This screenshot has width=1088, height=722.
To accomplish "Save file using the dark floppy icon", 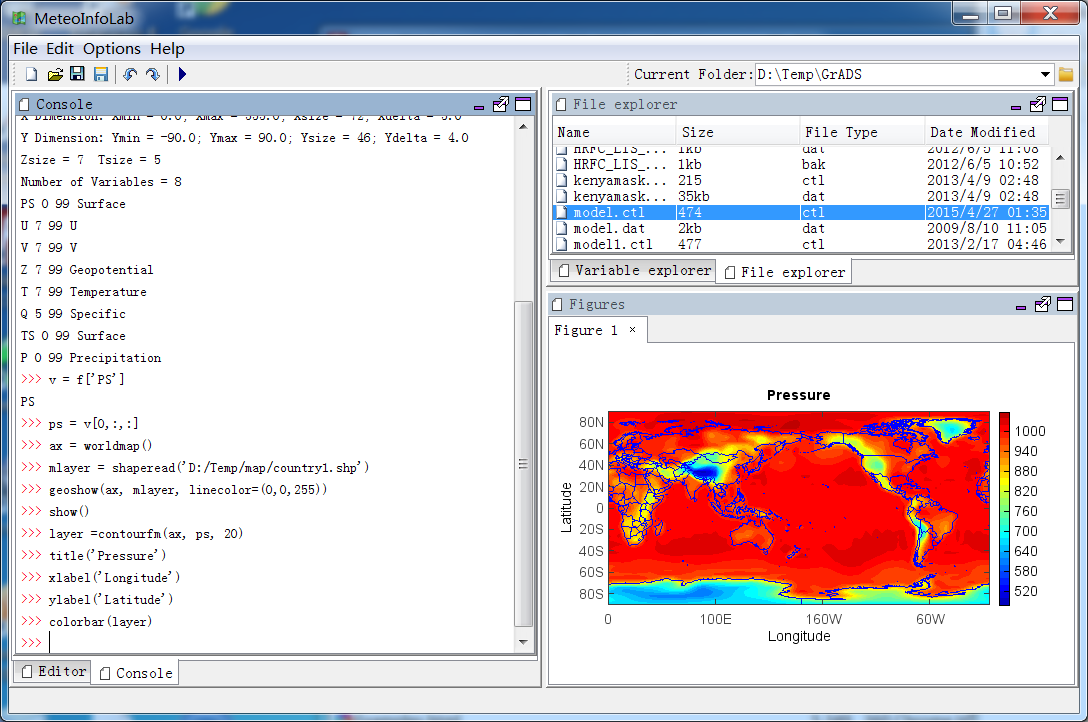I will [x=78, y=74].
